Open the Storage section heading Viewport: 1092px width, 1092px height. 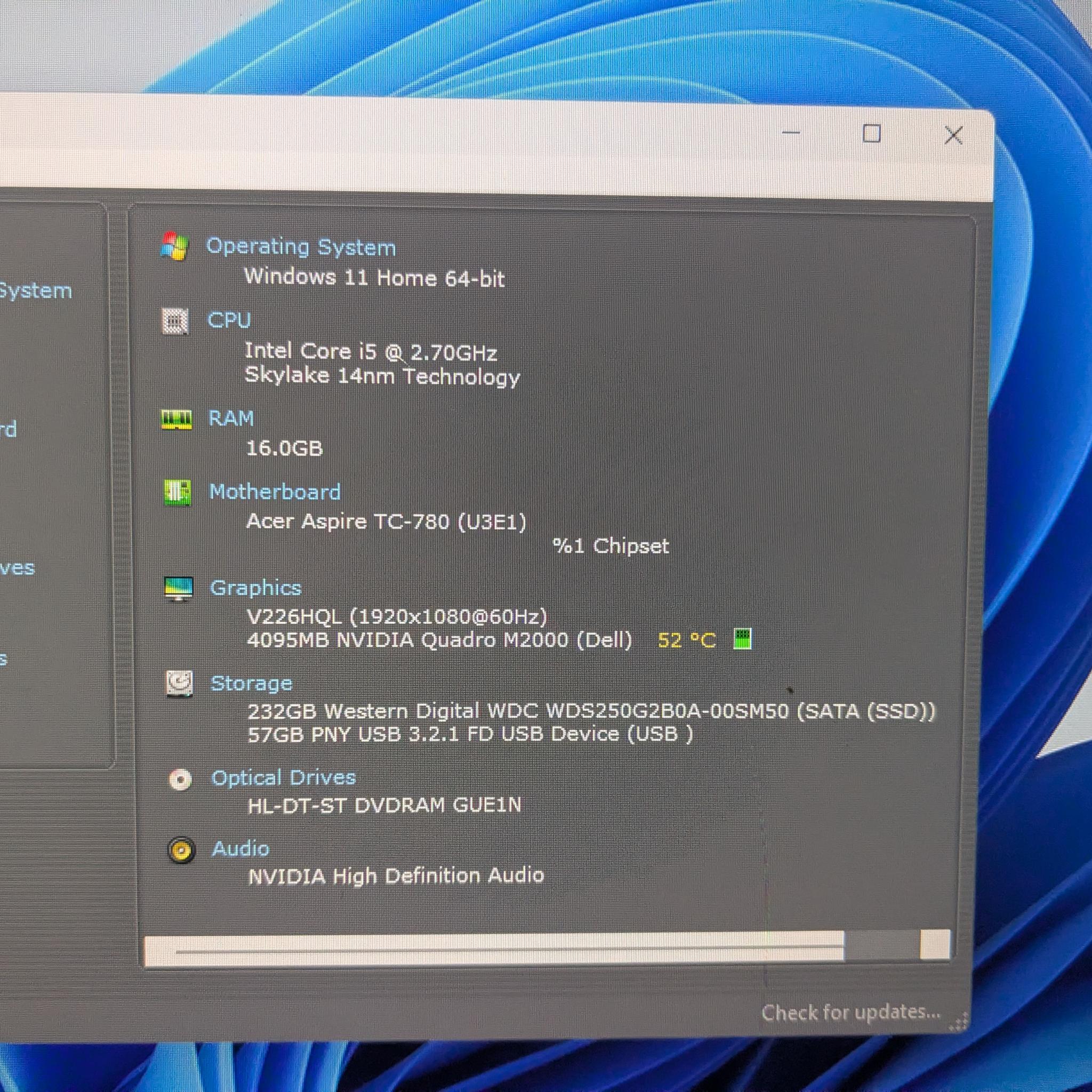pyautogui.click(x=252, y=684)
